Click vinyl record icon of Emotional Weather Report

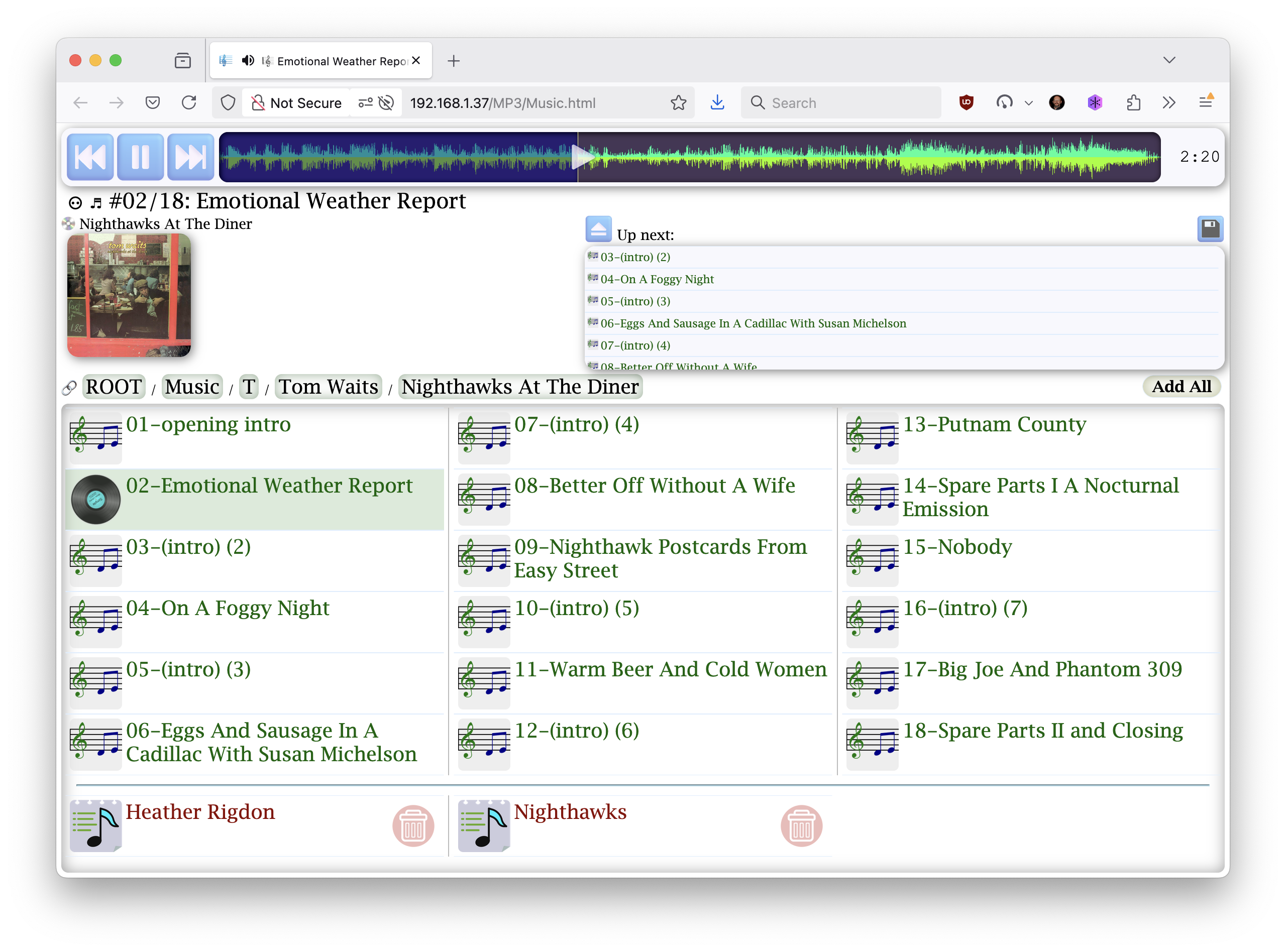(x=95, y=499)
